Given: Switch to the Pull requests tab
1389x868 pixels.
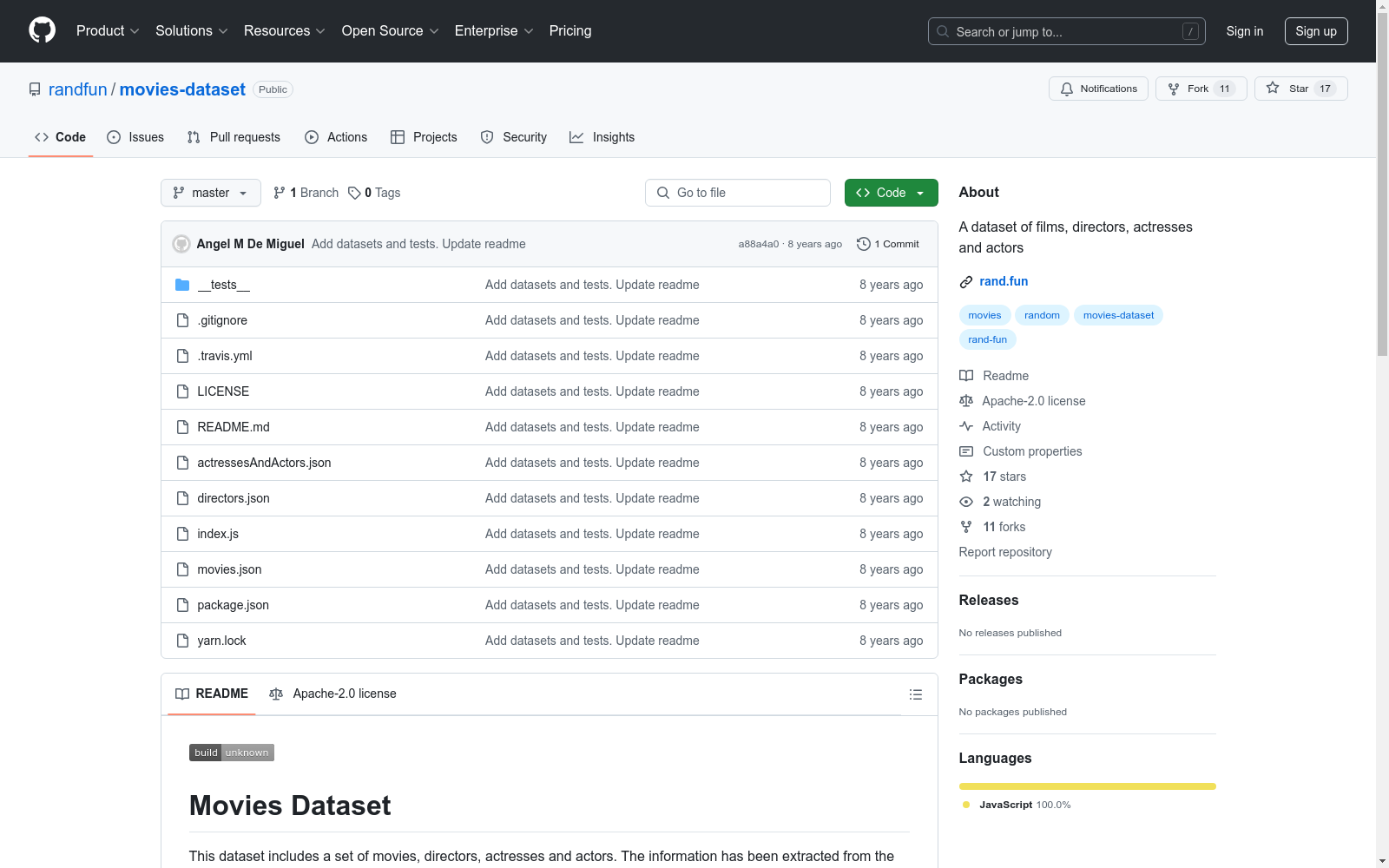Looking at the screenshot, I should click(234, 137).
